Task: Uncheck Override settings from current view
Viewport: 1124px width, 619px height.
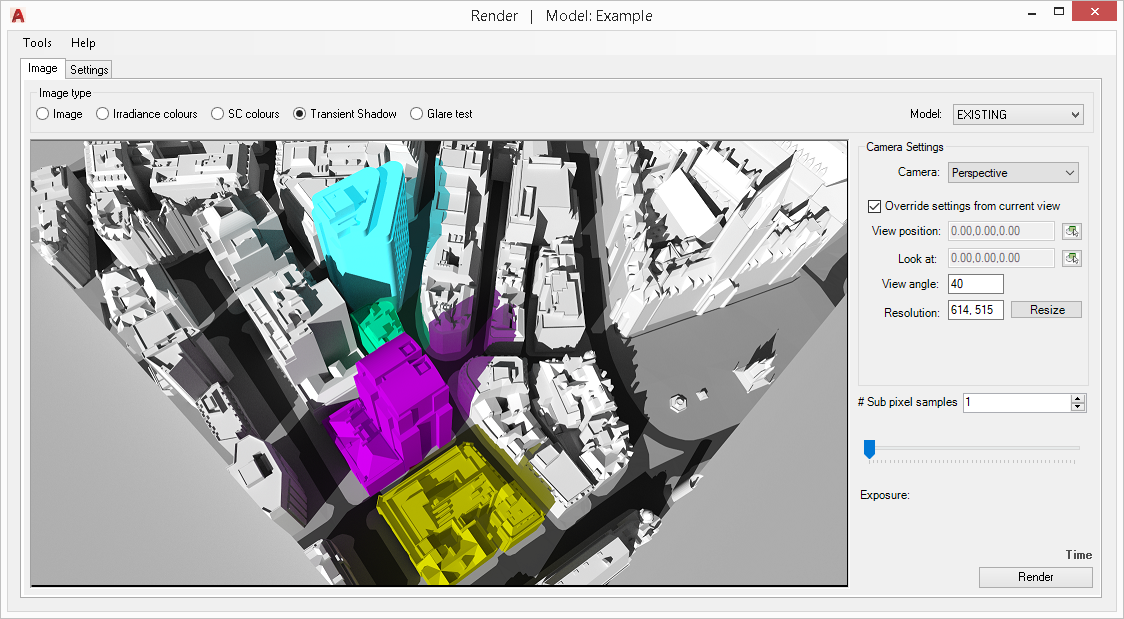Action: pyautogui.click(x=874, y=206)
